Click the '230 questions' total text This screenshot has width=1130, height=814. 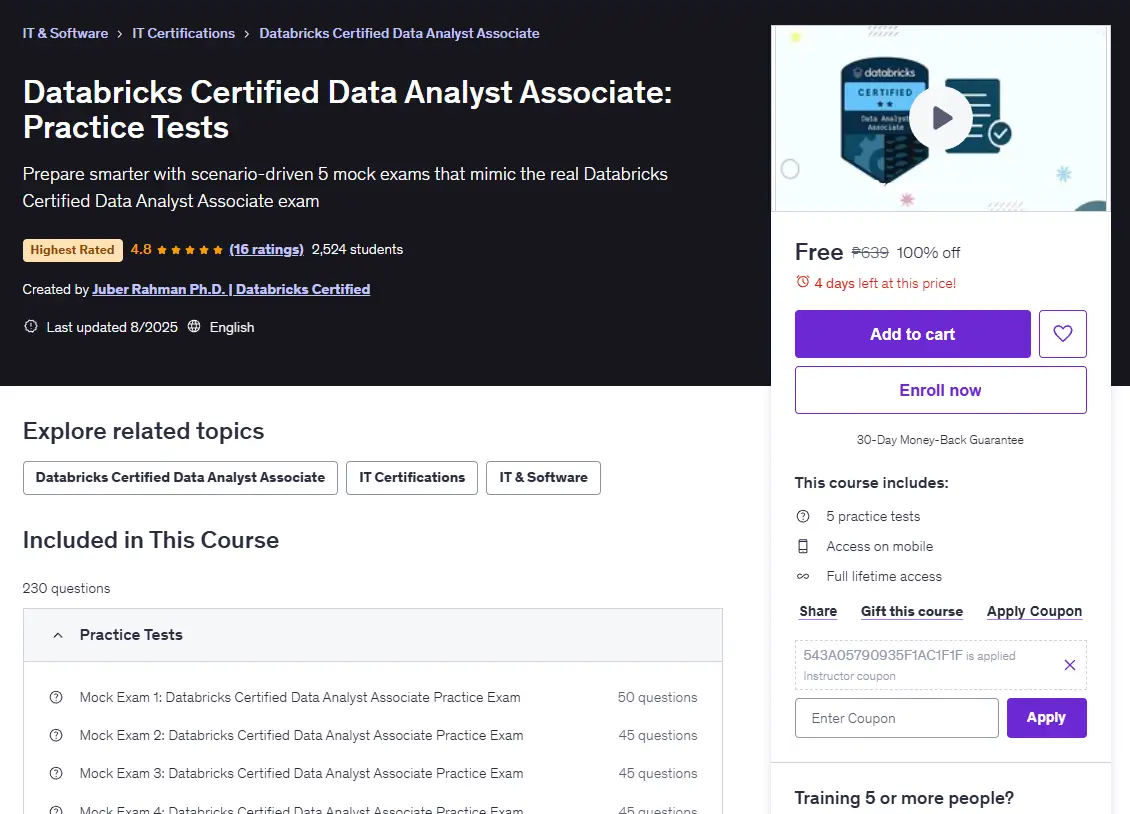coord(66,588)
